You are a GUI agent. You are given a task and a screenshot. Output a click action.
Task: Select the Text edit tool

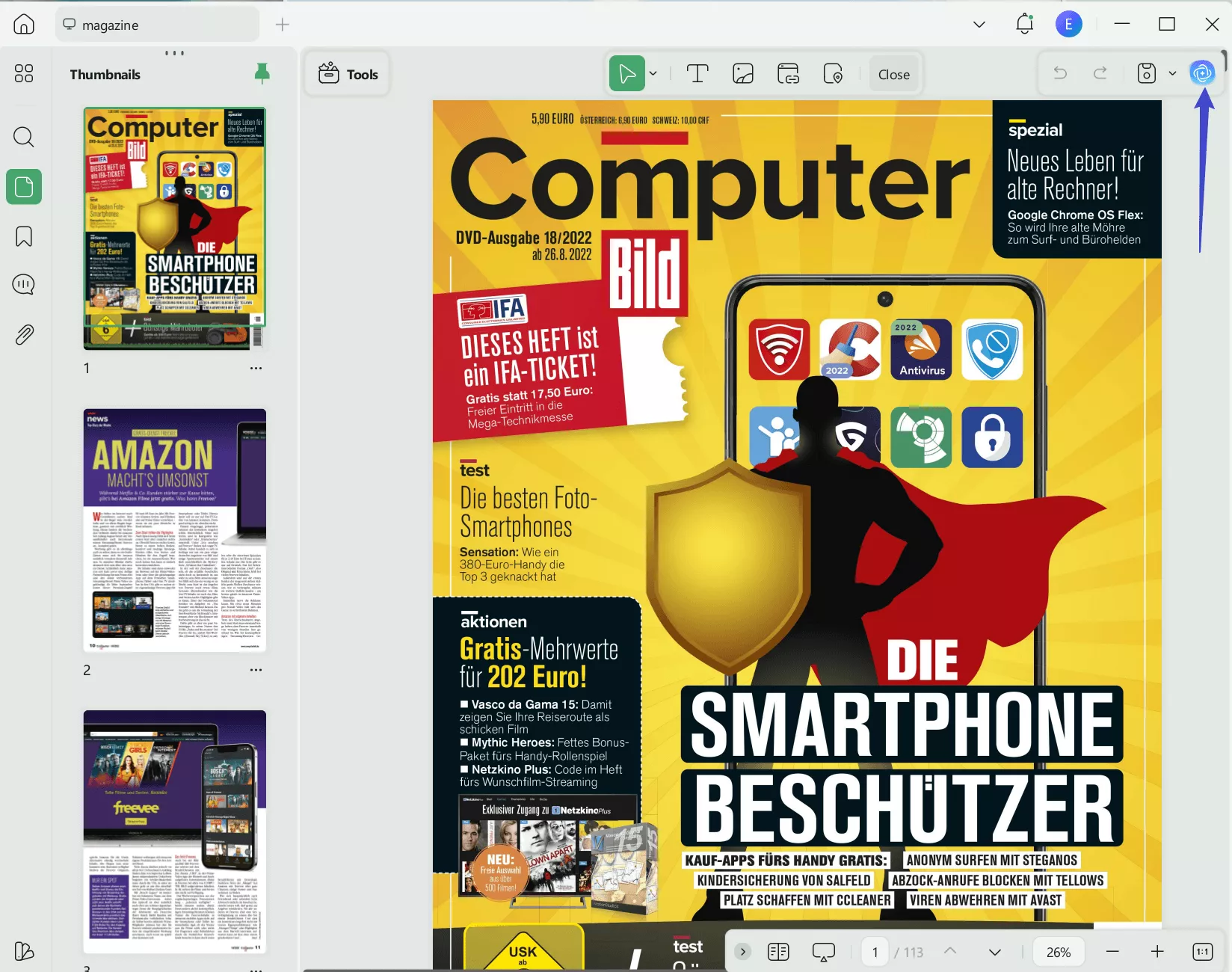coord(697,74)
